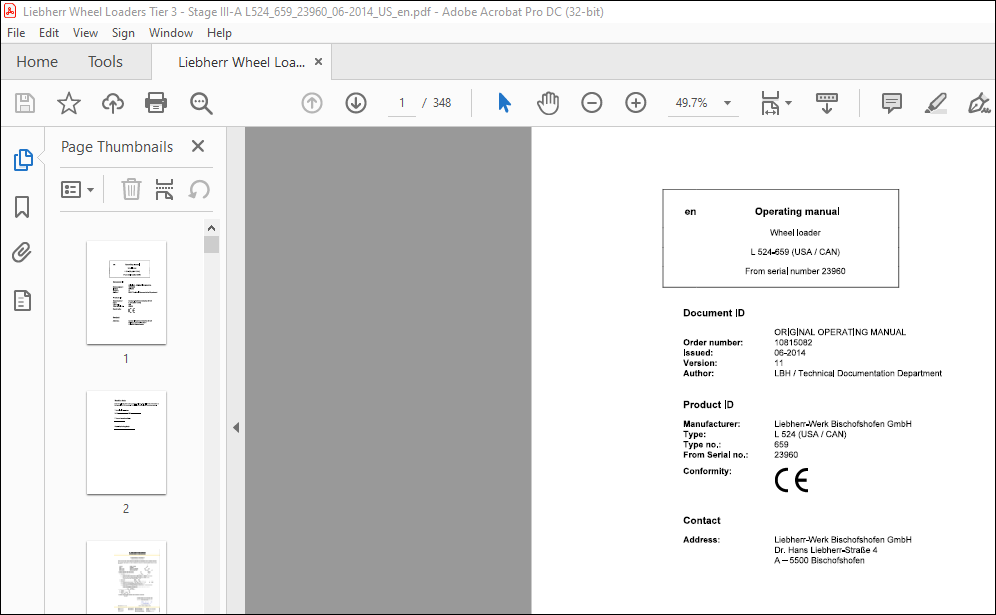This screenshot has width=996, height=615.
Task: Close the Liebherr Wheel Loa... document tab
Action: tap(319, 62)
